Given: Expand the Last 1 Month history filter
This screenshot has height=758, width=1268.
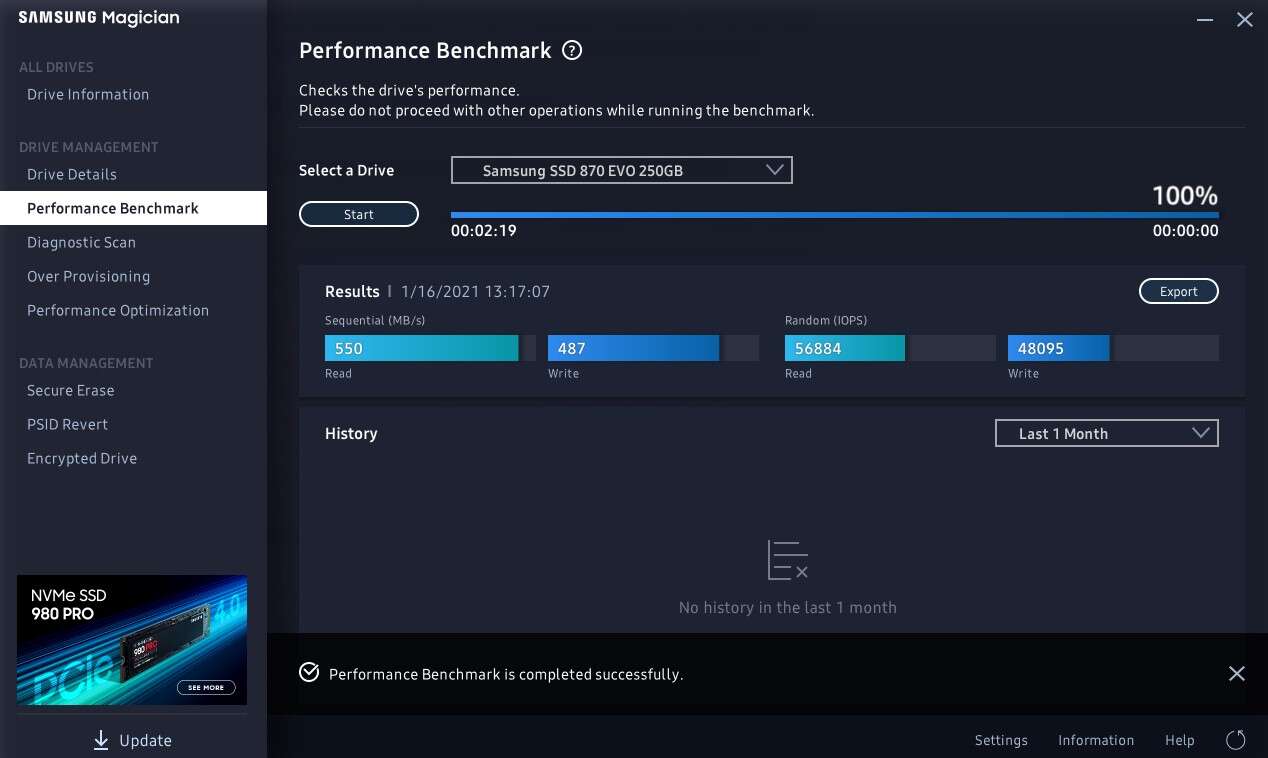Looking at the screenshot, I should pyautogui.click(x=1106, y=434).
